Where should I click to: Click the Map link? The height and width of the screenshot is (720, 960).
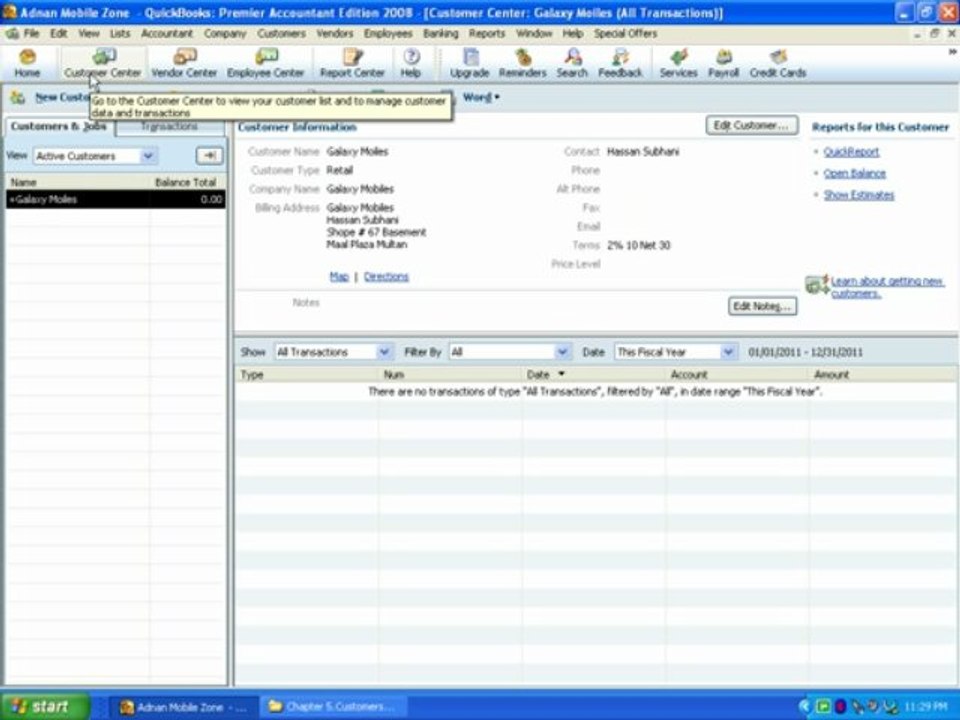tap(339, 277)
